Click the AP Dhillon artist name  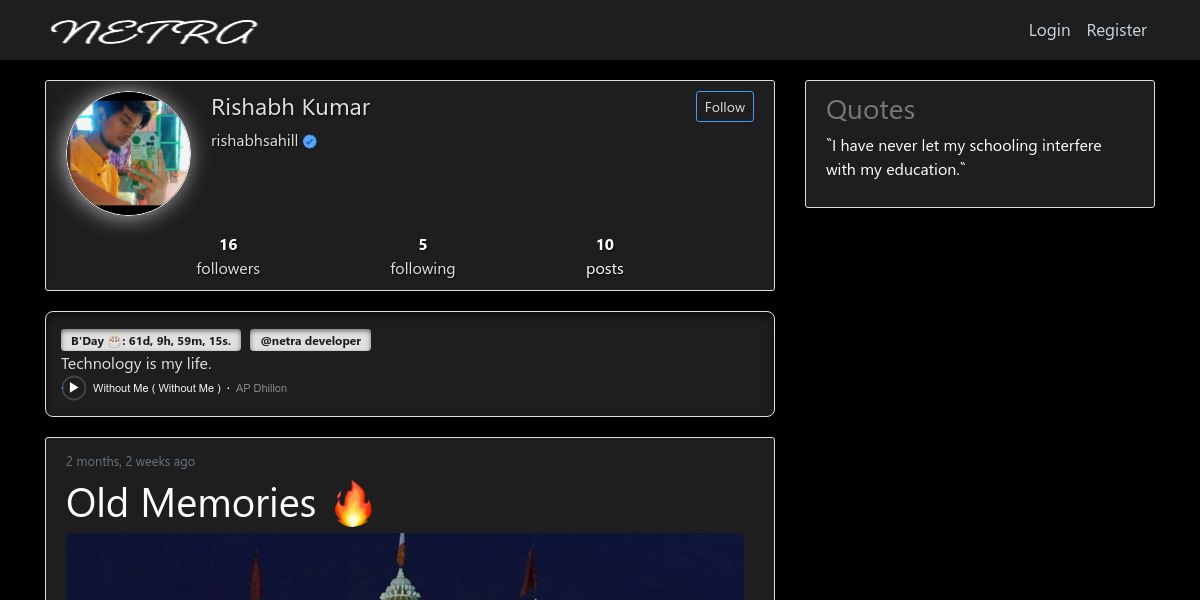[x=261, y=388]
